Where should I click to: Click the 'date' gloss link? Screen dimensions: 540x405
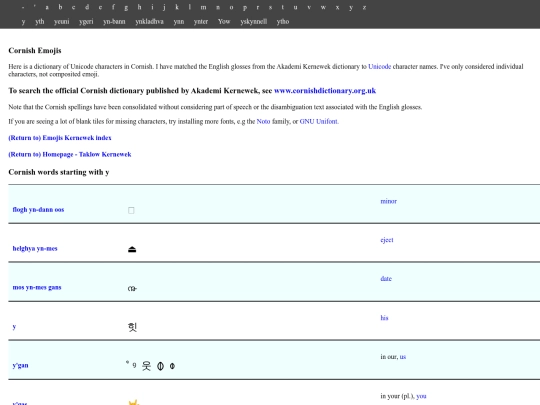coord(386,279)
